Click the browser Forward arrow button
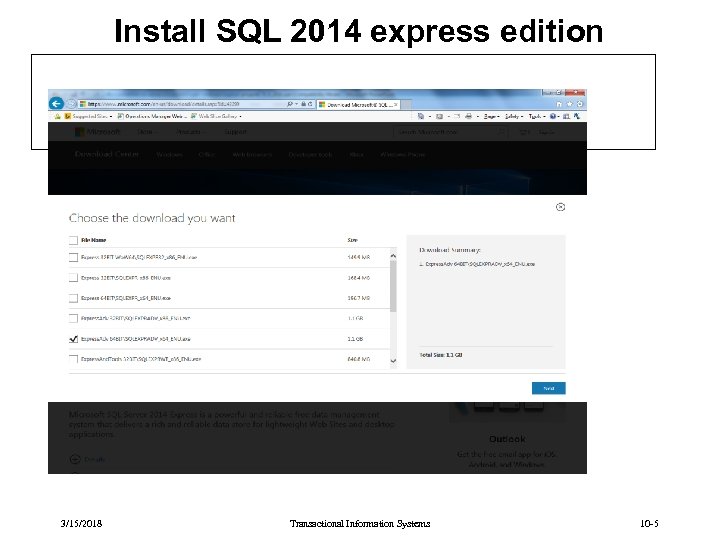This screenshot has height=540, width=720. [71, 104]
